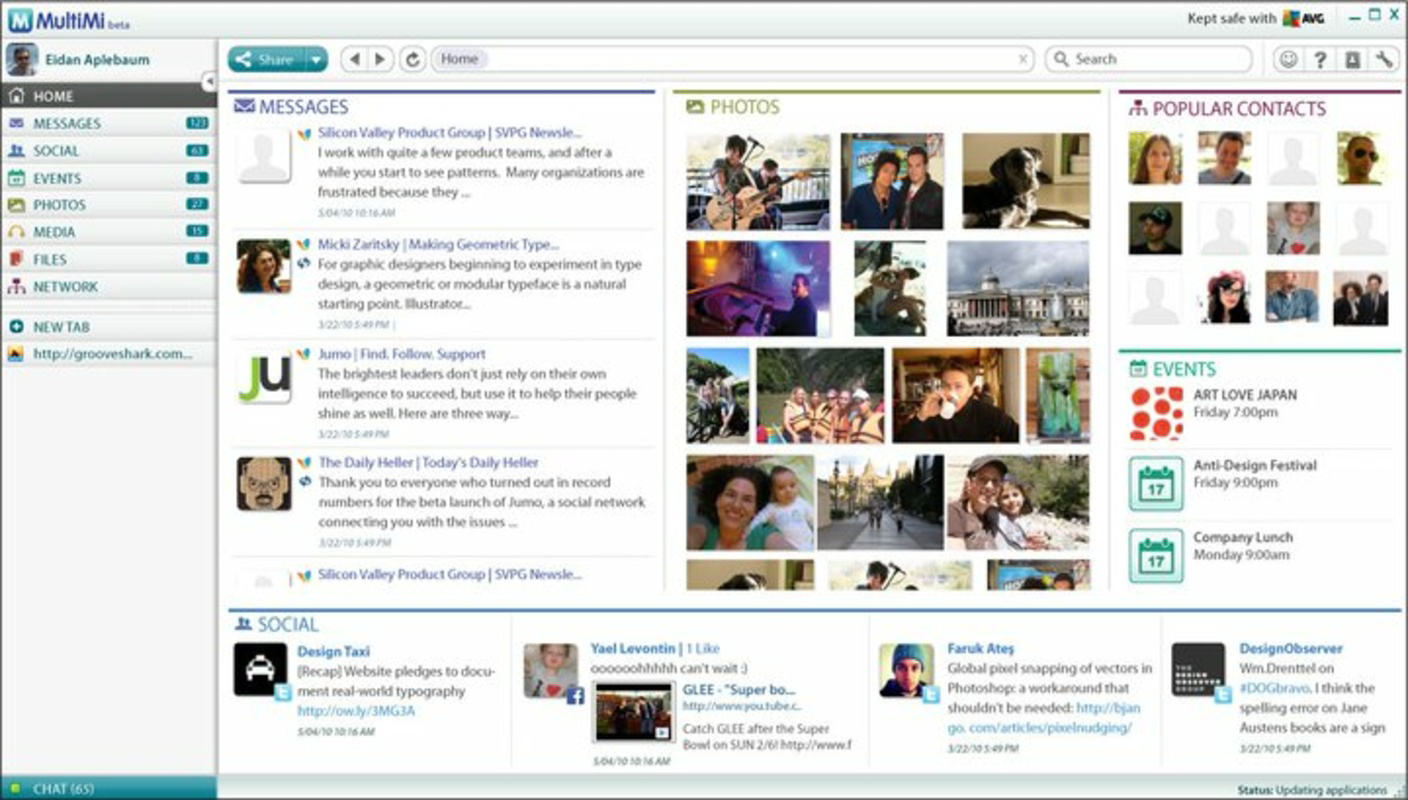Open EVENTS in the sidebar
1408x800 pixels.
click(108, 178)
